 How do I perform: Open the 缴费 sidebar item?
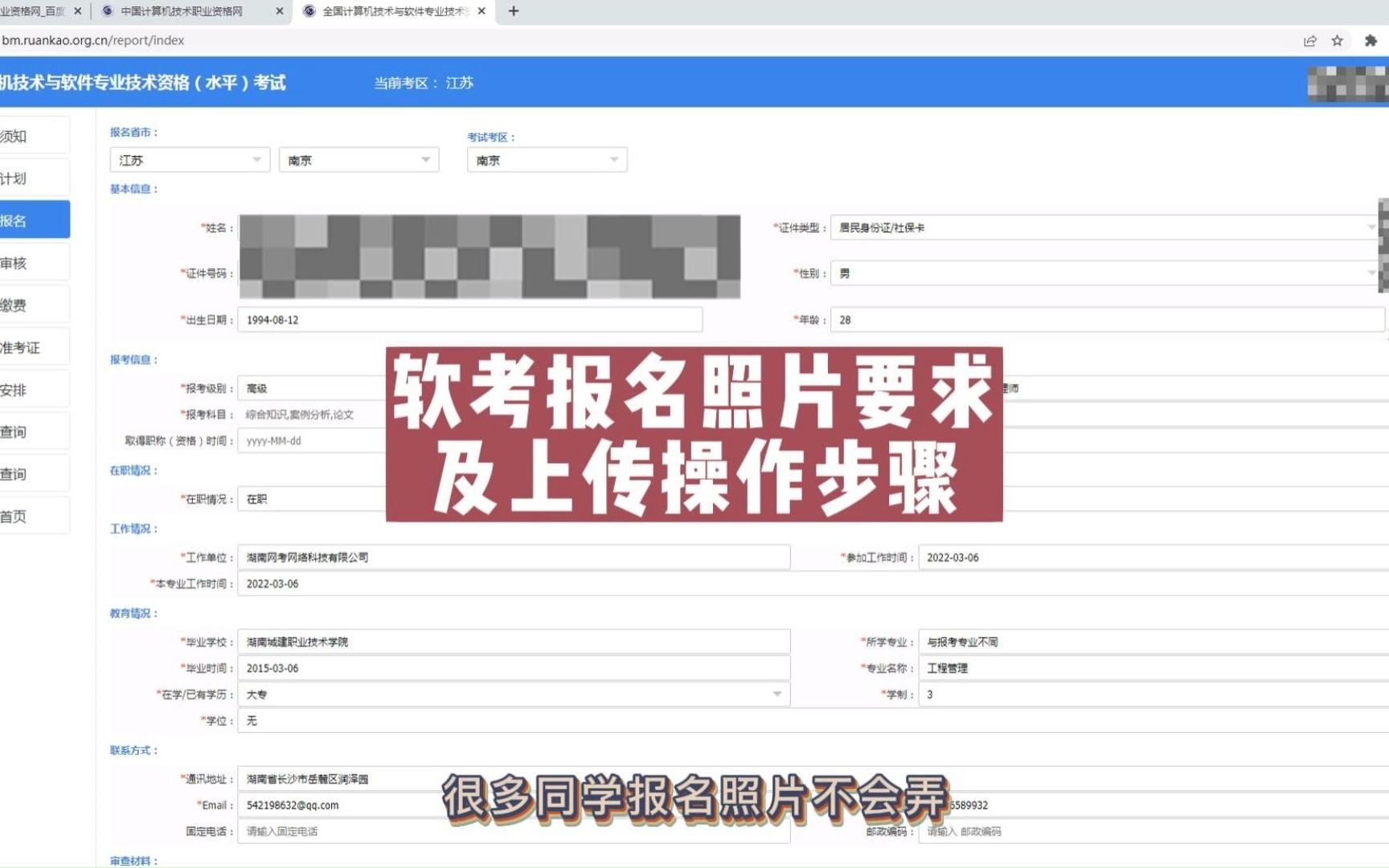click(x=35, y=305)
